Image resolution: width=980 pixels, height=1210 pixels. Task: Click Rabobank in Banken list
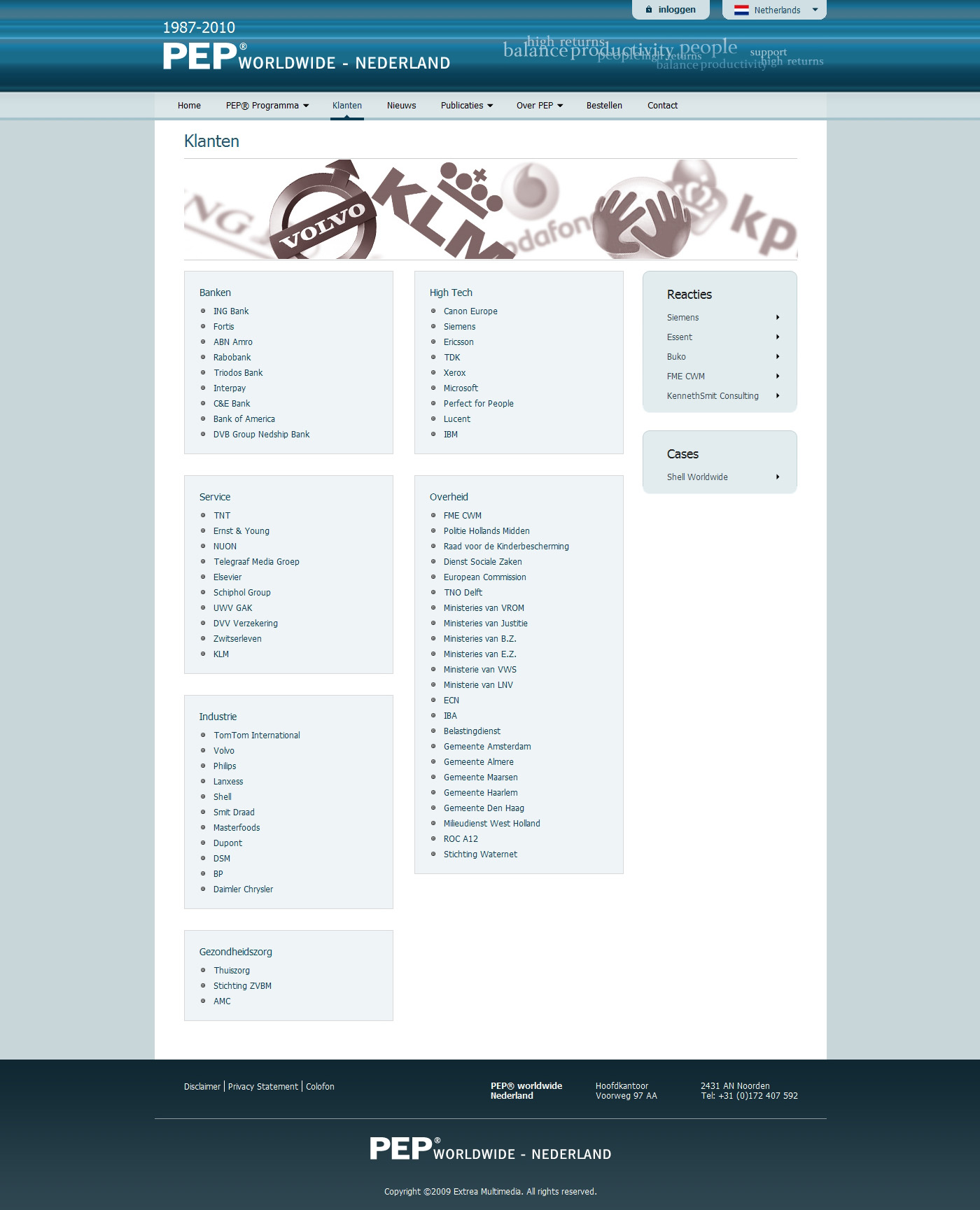point(232,358)
